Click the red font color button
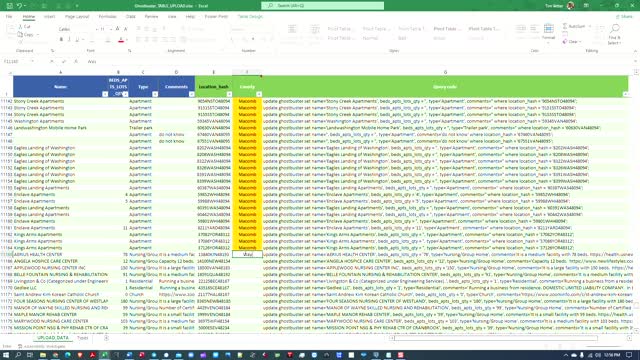Screen dimensions: 640x360 [121, 40]
